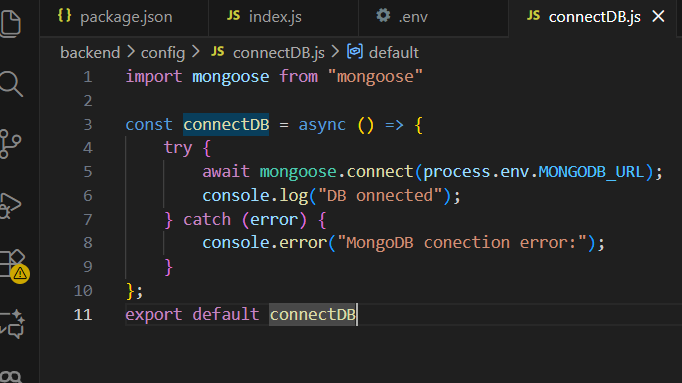Image resolution: width=682 pixels, height=383 pixels.
Task: Switch to the .env tab
Action: coord(433,17)
